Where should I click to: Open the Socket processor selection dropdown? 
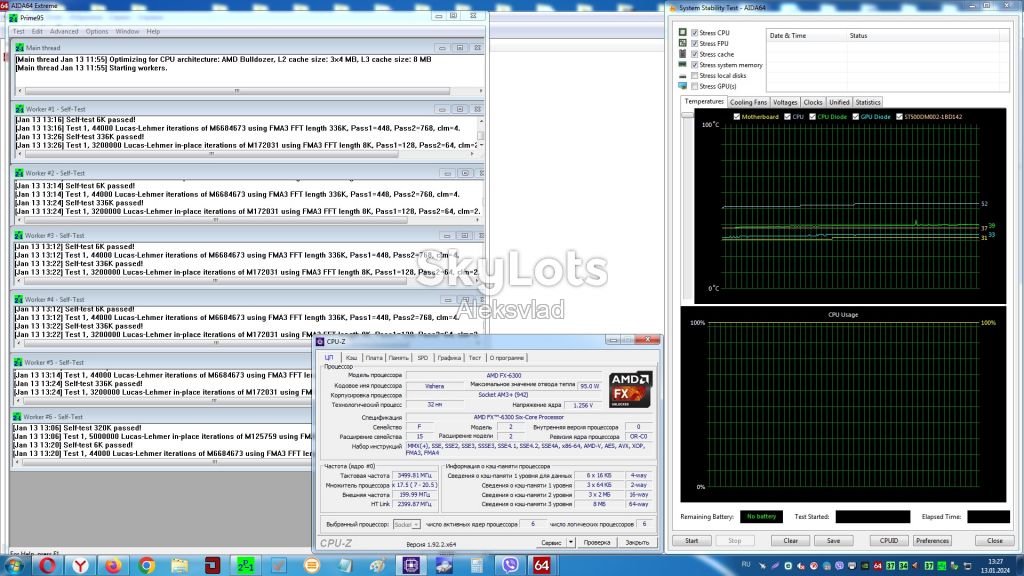pos(406,524)
